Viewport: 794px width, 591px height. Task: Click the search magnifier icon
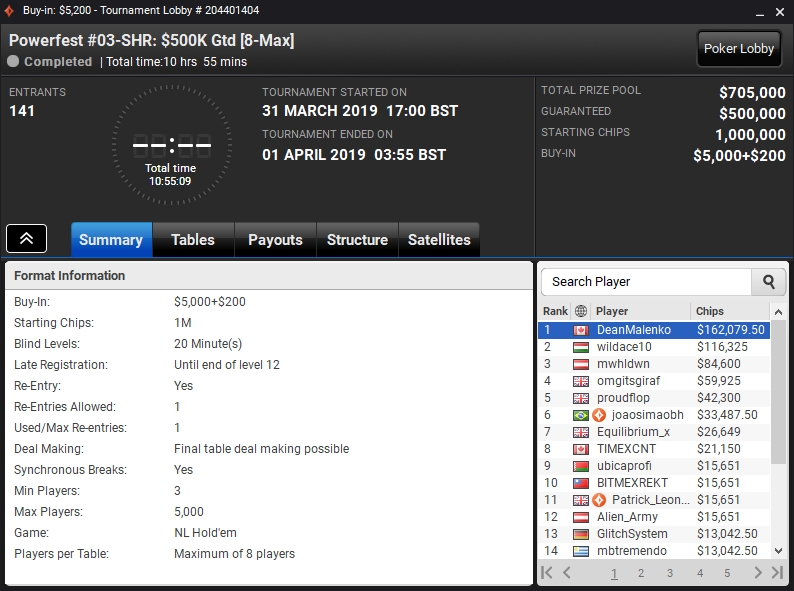pos(768,282)
